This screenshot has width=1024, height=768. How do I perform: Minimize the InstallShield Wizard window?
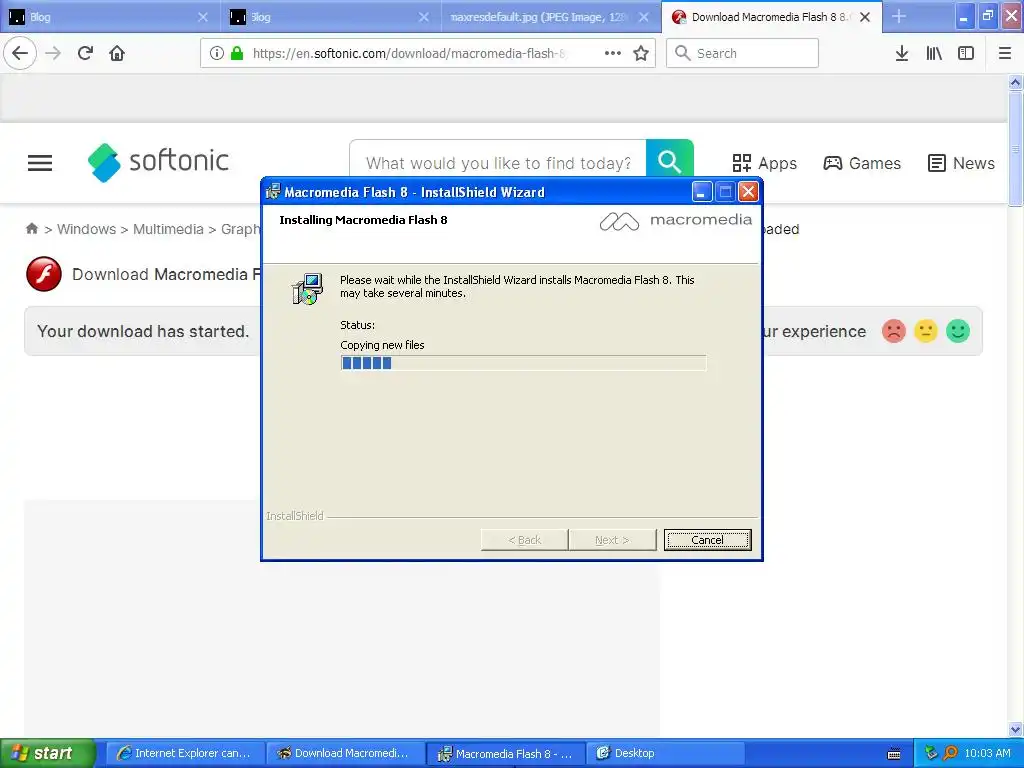(x=701, y=192)
